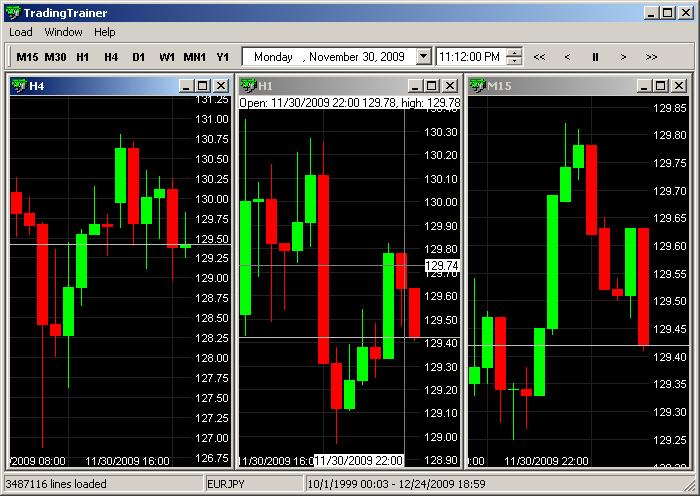
Task: Minimize the H4 chart window
Action: coord(186,86)
